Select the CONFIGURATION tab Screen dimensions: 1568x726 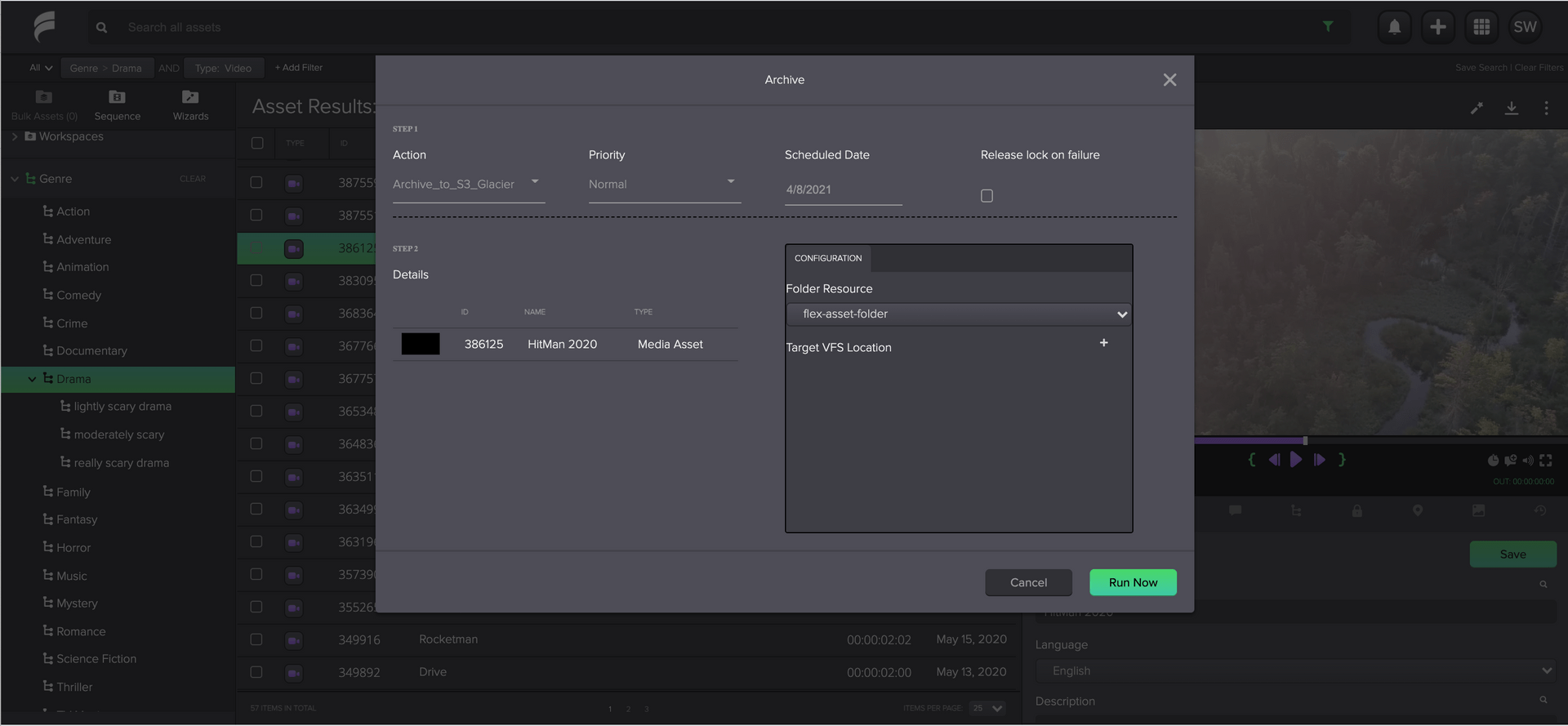(x=828, y=258)
